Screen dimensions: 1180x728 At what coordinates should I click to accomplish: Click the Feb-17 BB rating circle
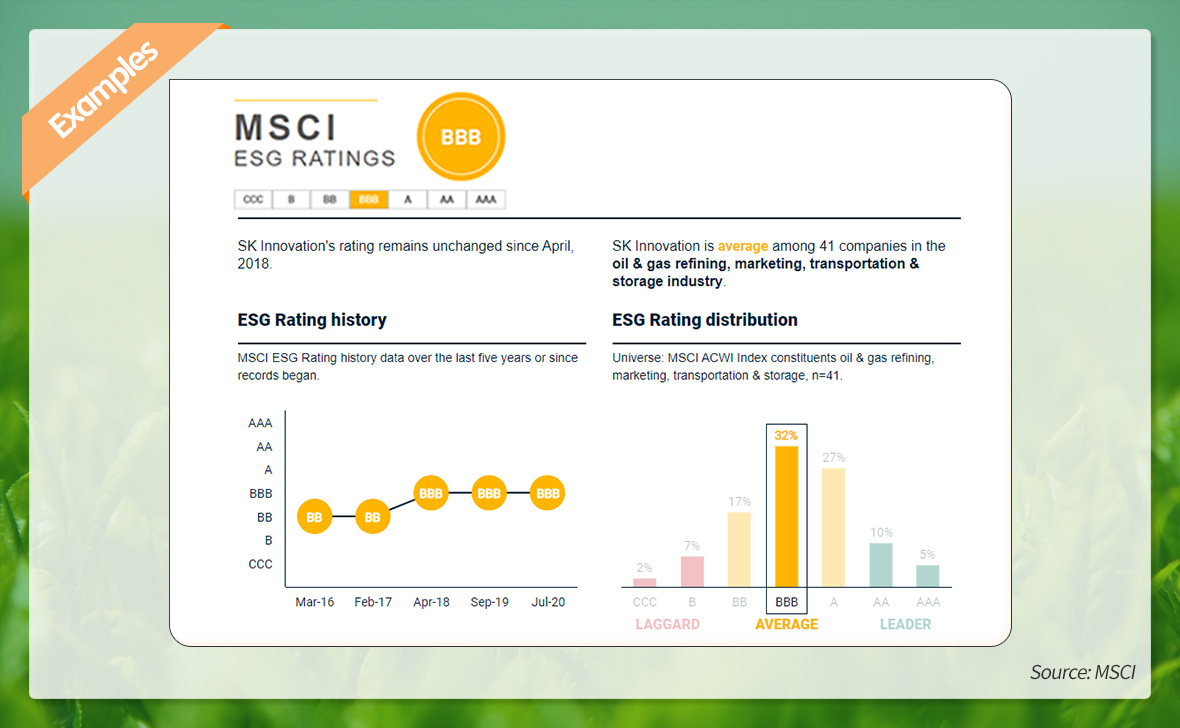[373, 517]
